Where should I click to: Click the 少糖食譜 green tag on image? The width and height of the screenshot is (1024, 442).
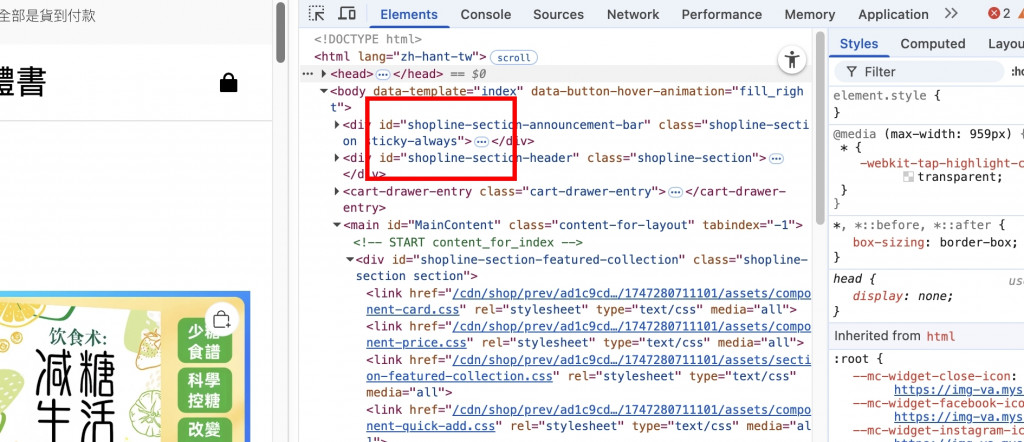point(205,339)
